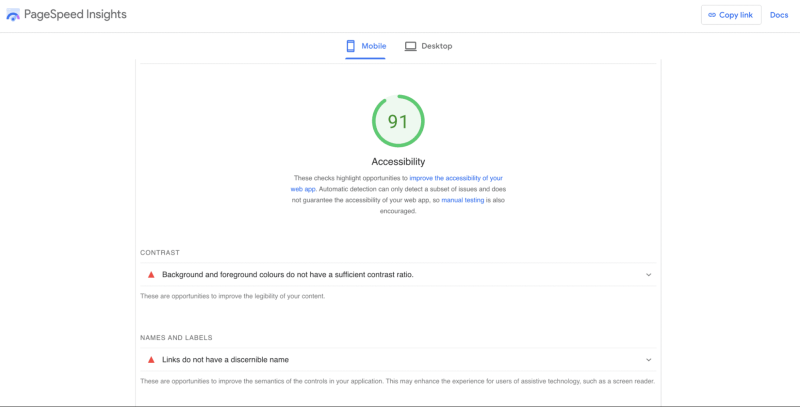Click the PageSpeed Insights logo icon

(x=13, y=15)
